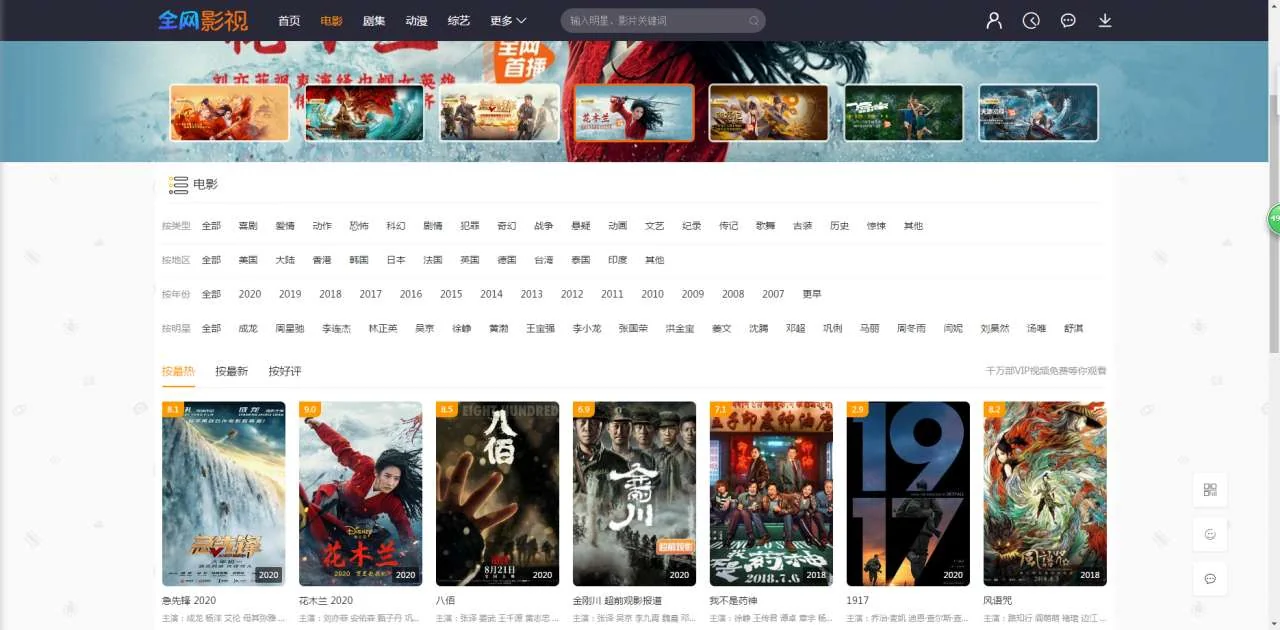Filter by 更早 in year row

click(812, 294)
